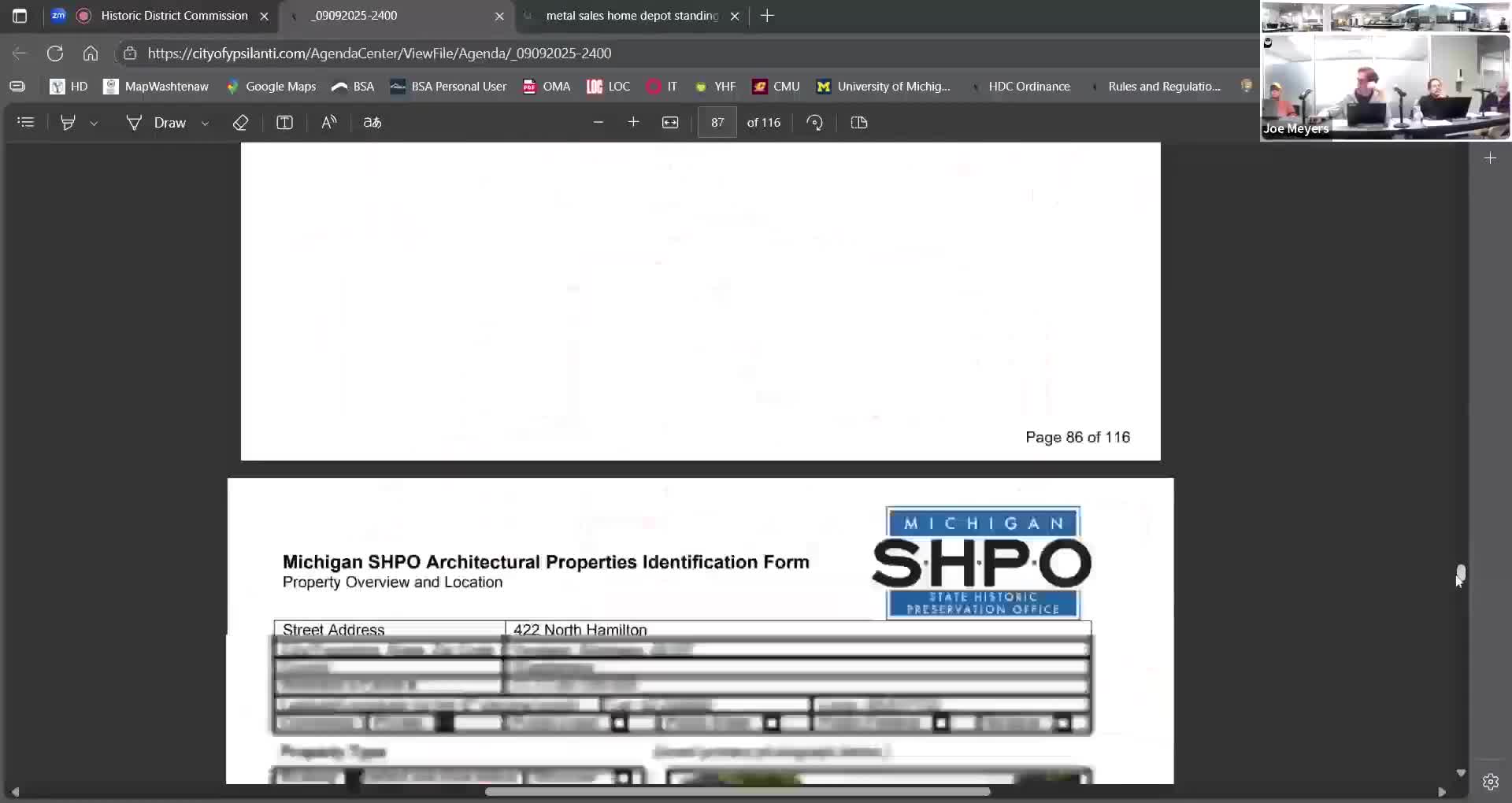Click the horizontal scrollbar thumb
This screenshot has height=803, width=1512.
pos(737,792)
